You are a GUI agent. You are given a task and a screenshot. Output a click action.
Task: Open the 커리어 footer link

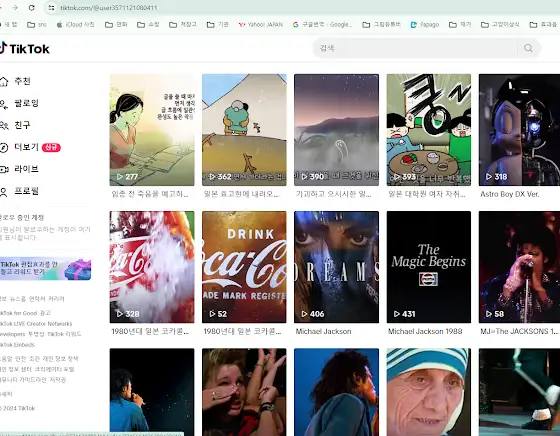[56, 299]
